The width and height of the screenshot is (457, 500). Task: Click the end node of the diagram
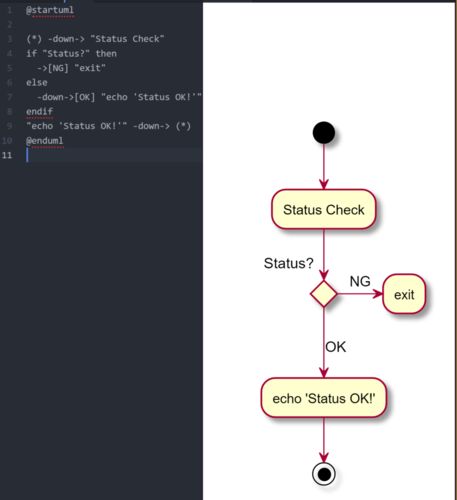tap(324, 474)
